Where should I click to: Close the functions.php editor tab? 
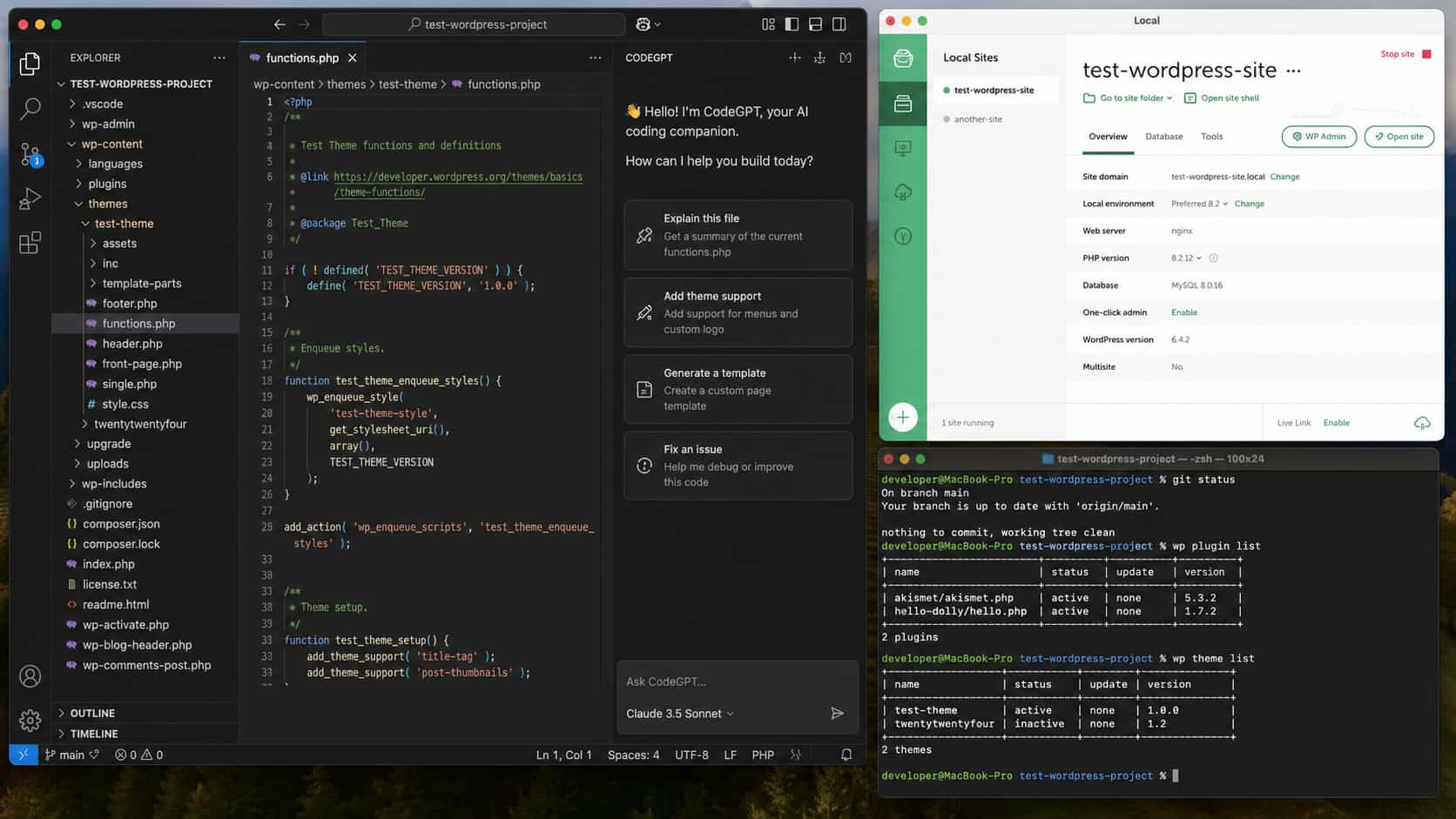(353, 57)
